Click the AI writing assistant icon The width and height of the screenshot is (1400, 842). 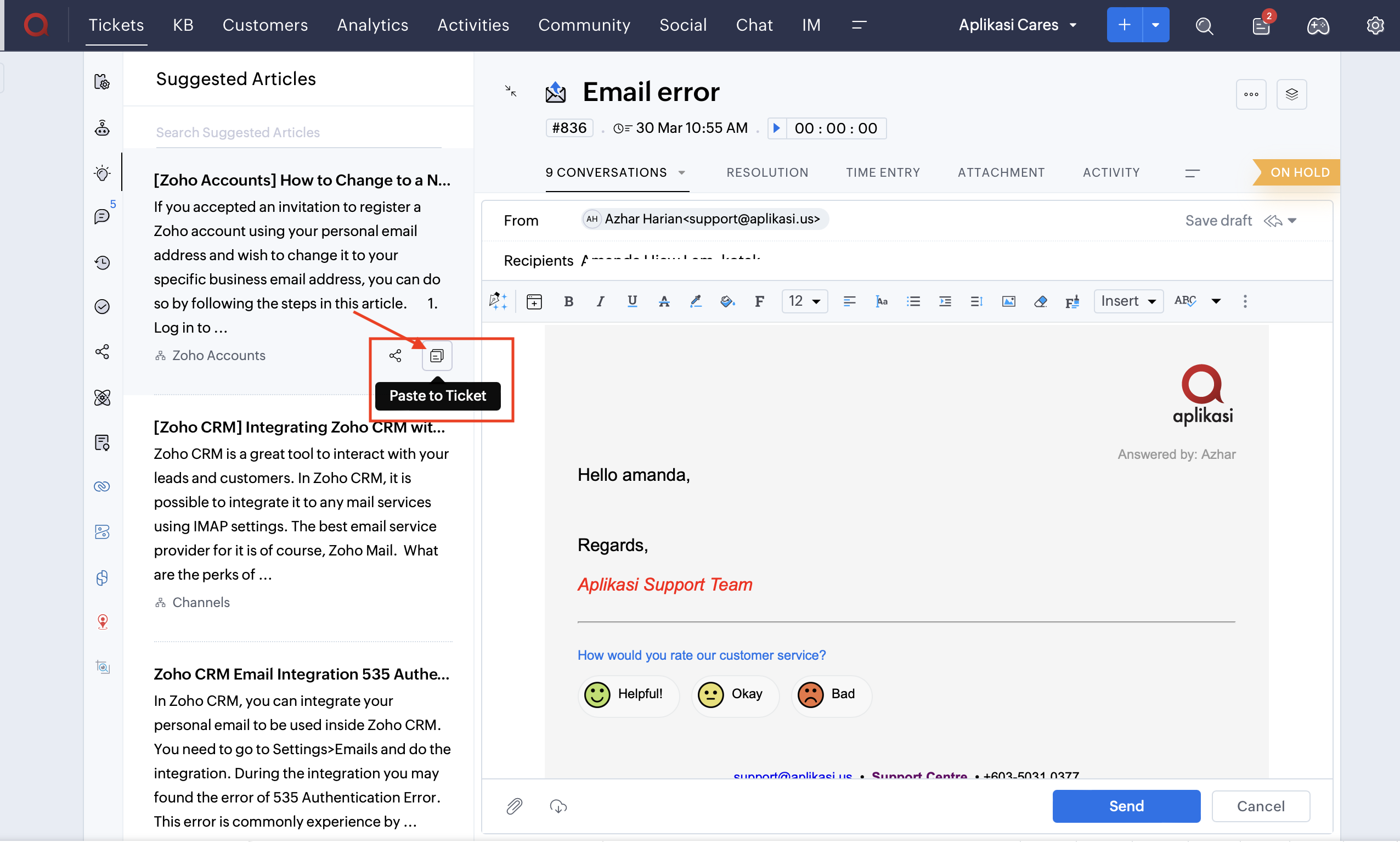498,301
